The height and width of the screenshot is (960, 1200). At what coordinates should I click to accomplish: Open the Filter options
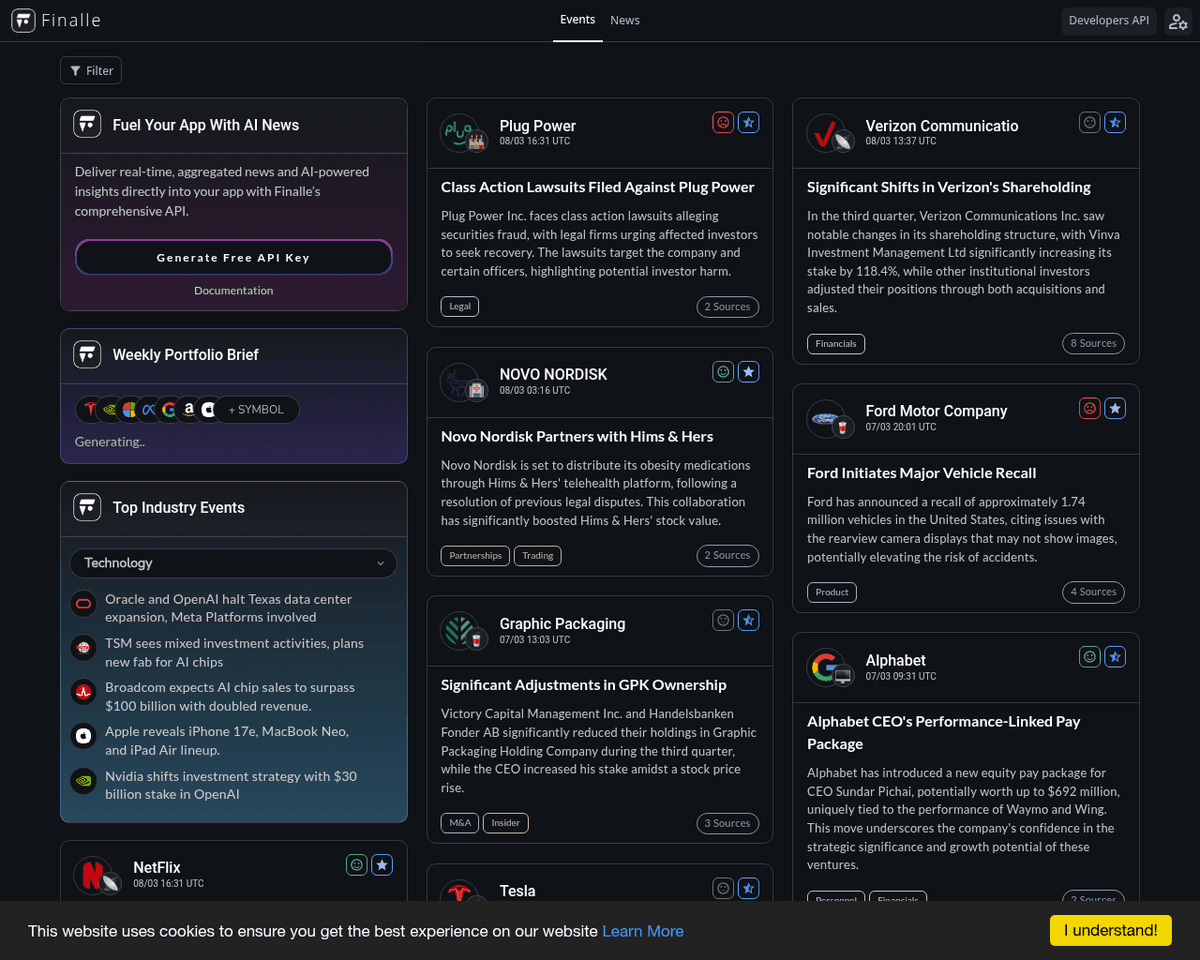pos(91,71)
